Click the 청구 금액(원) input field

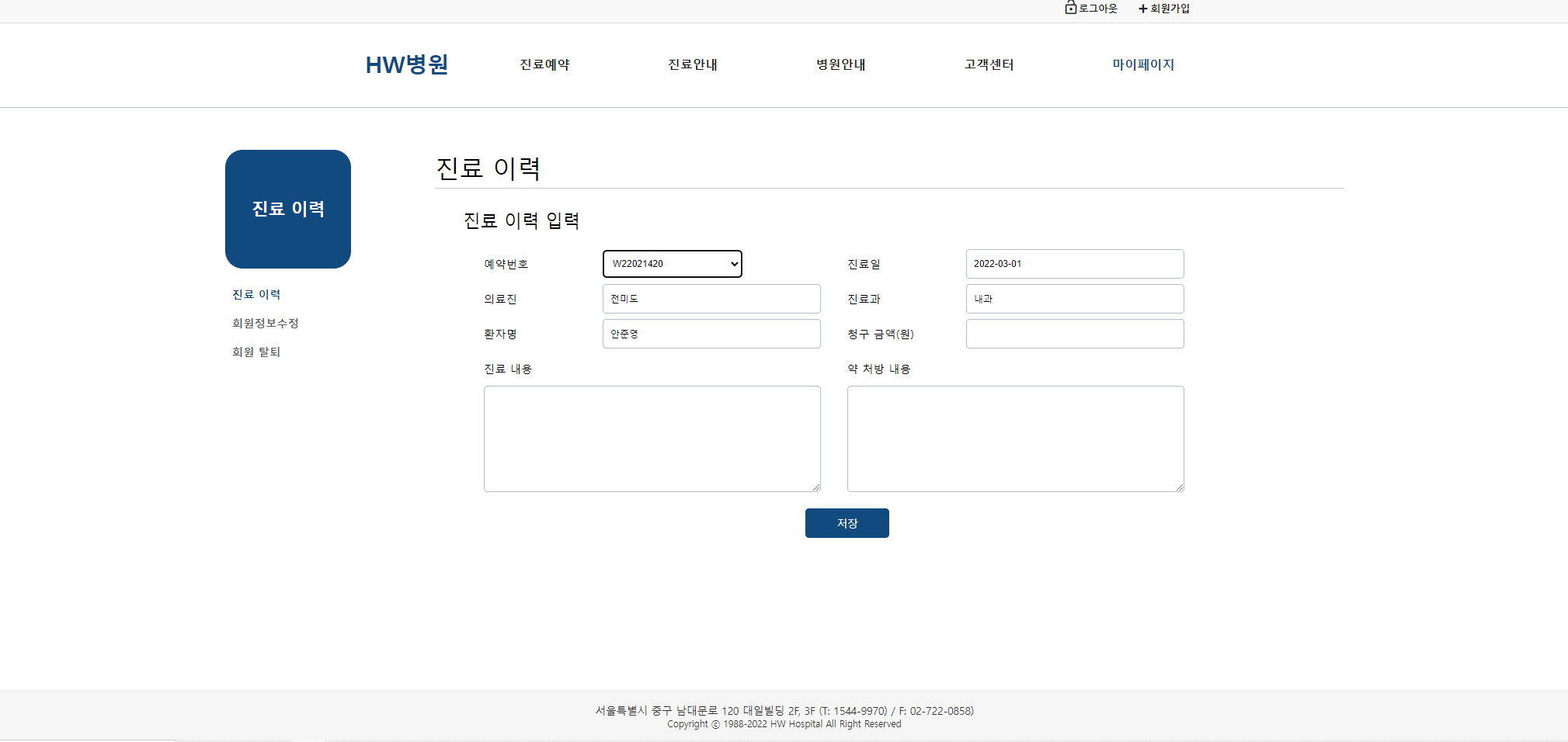(1074, 333)
